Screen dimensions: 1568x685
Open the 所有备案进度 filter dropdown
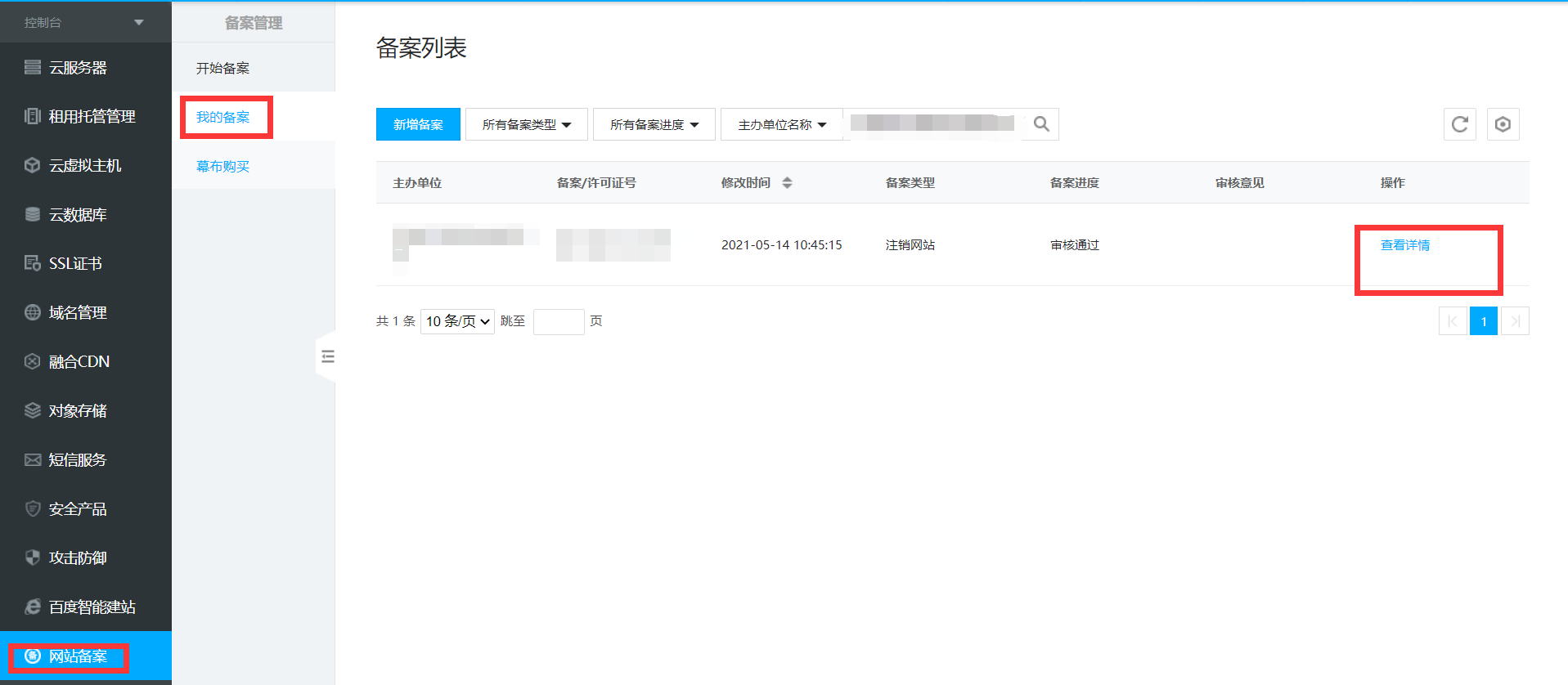click(654, 124)
